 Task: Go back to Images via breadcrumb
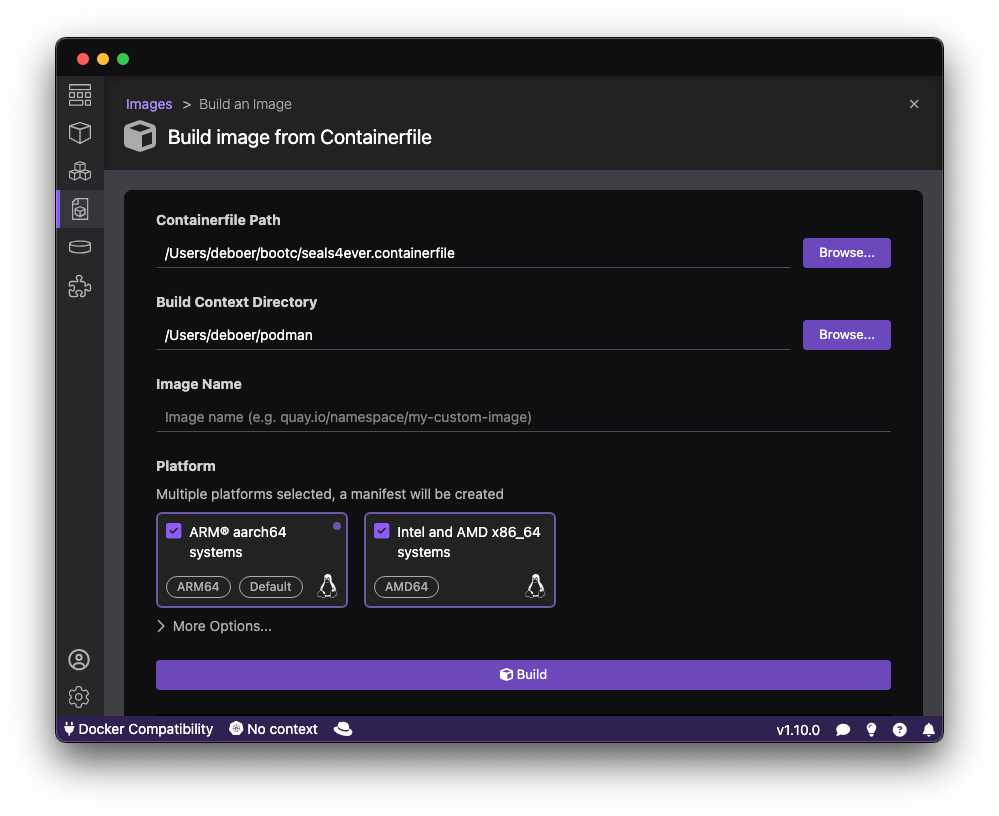coord(148,104)
